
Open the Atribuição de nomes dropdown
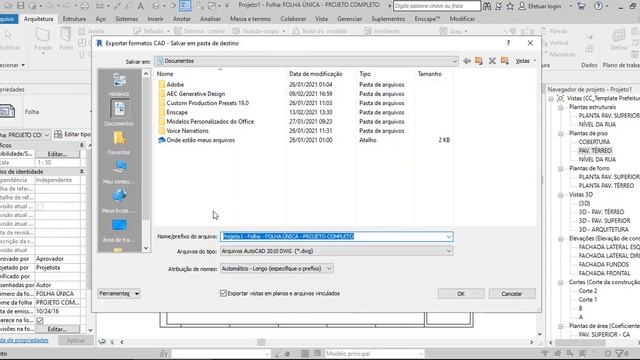coord(277,269)
